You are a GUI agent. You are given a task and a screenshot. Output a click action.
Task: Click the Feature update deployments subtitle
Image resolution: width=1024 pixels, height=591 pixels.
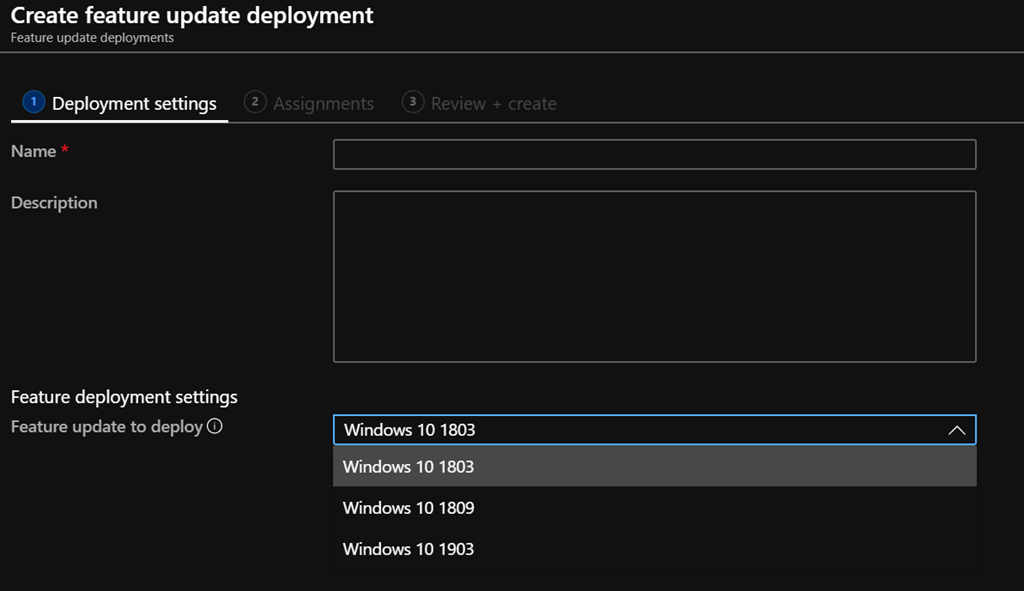click(x=92, y=38)
